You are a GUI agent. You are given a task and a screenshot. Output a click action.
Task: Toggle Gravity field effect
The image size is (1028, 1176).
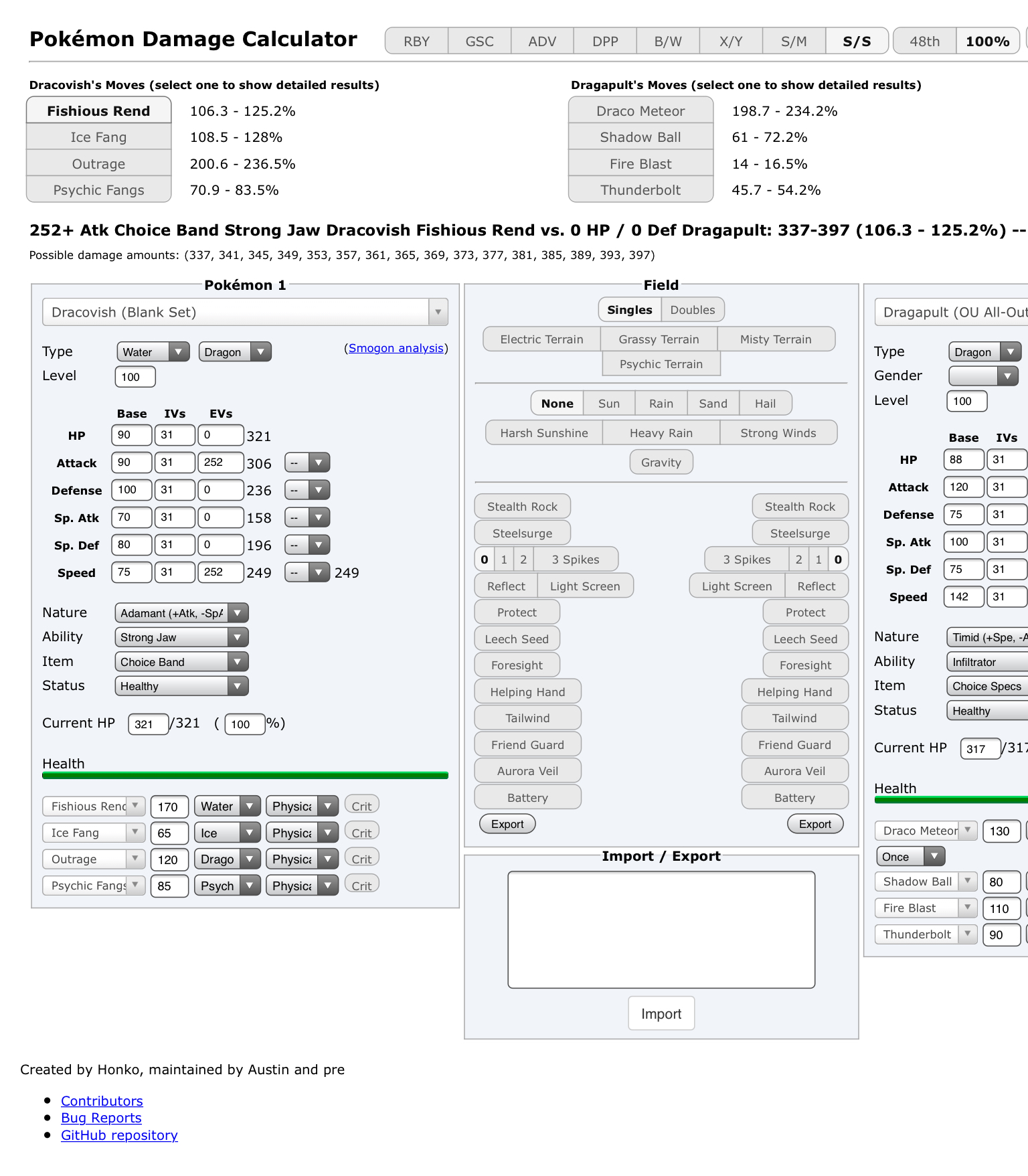pos(661,463)
